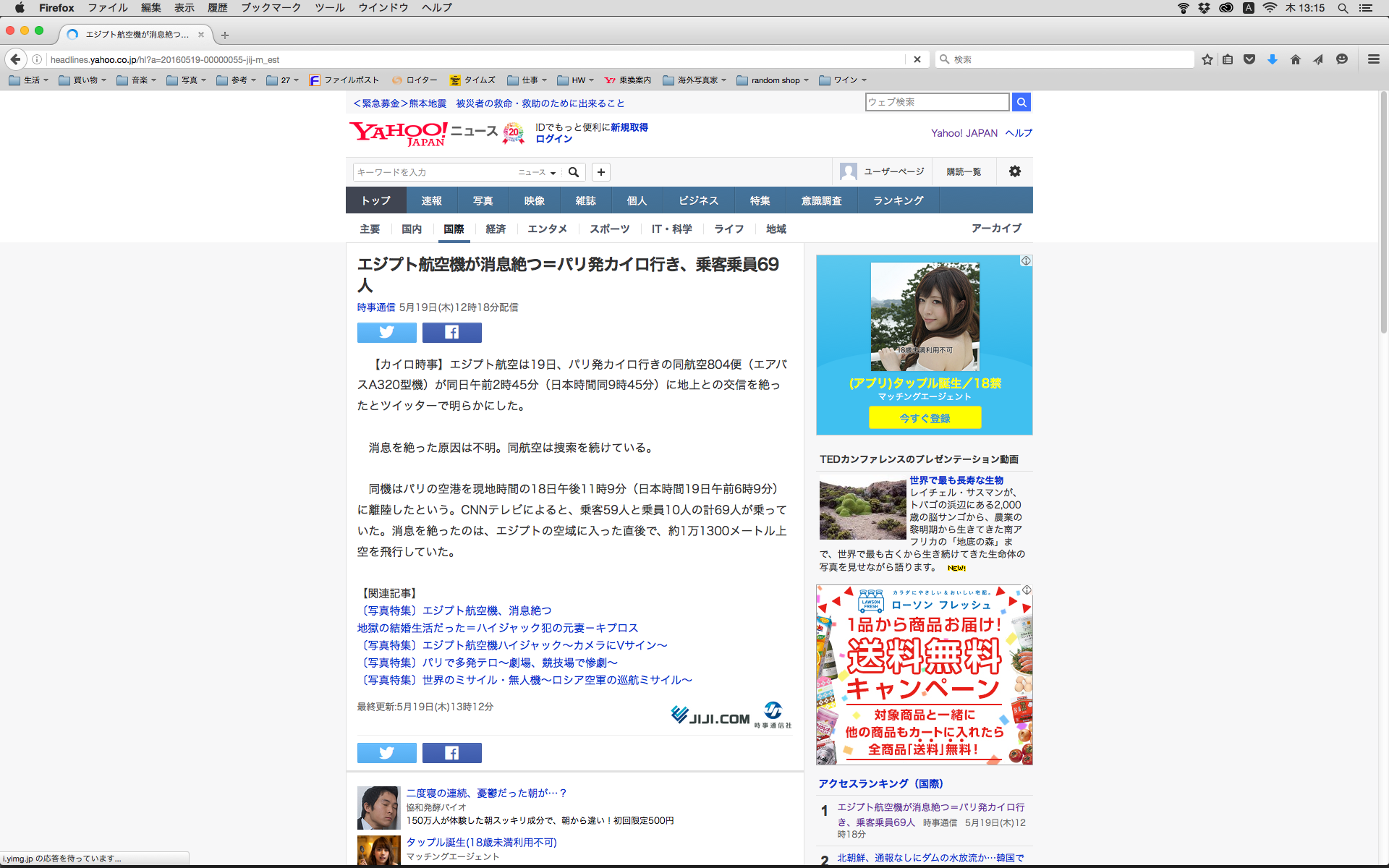Click the Facebook share button under the headline
The image size is (1389, 868).
[451, 332]
